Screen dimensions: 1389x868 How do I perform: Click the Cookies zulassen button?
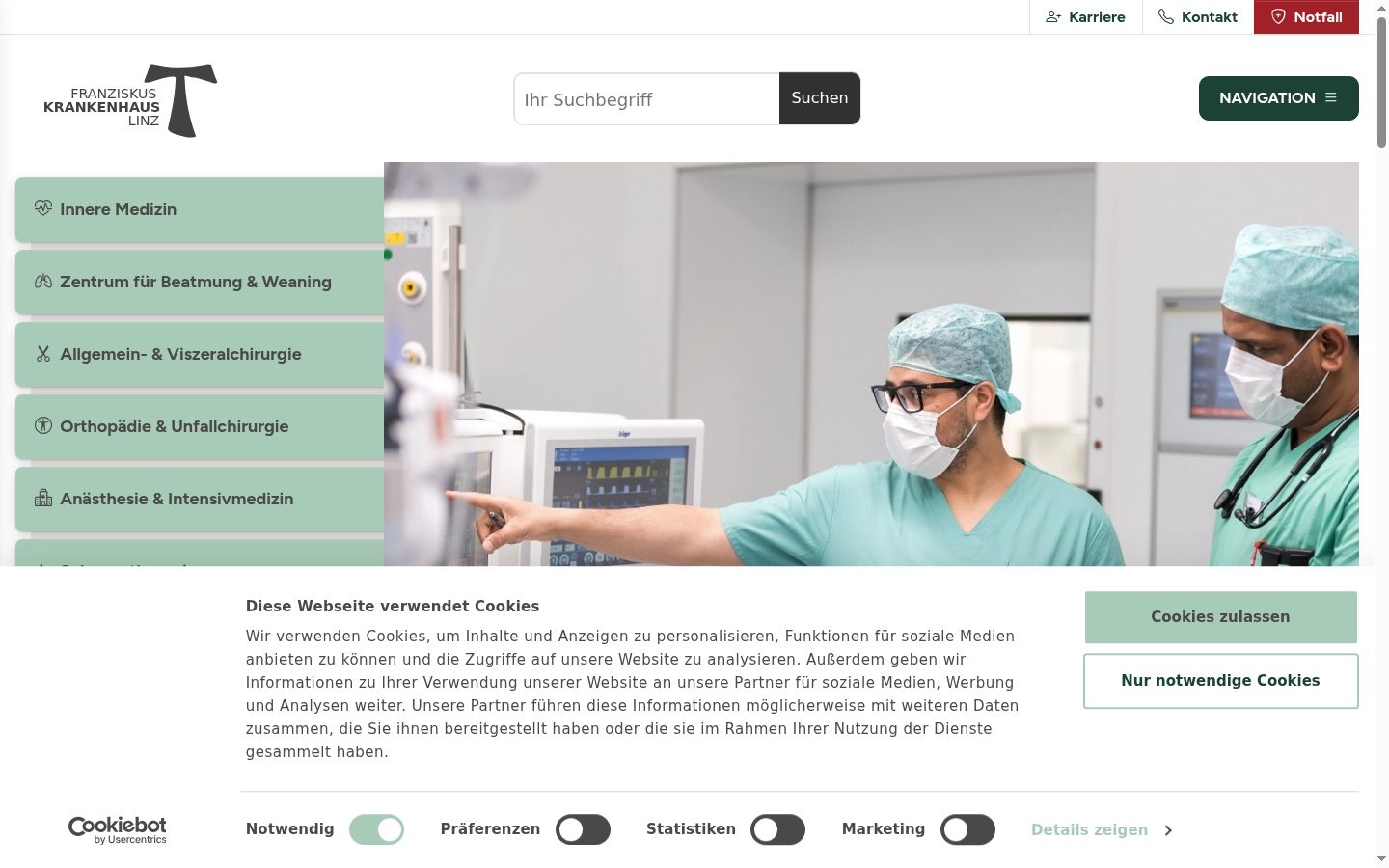tap(1220, 617)
